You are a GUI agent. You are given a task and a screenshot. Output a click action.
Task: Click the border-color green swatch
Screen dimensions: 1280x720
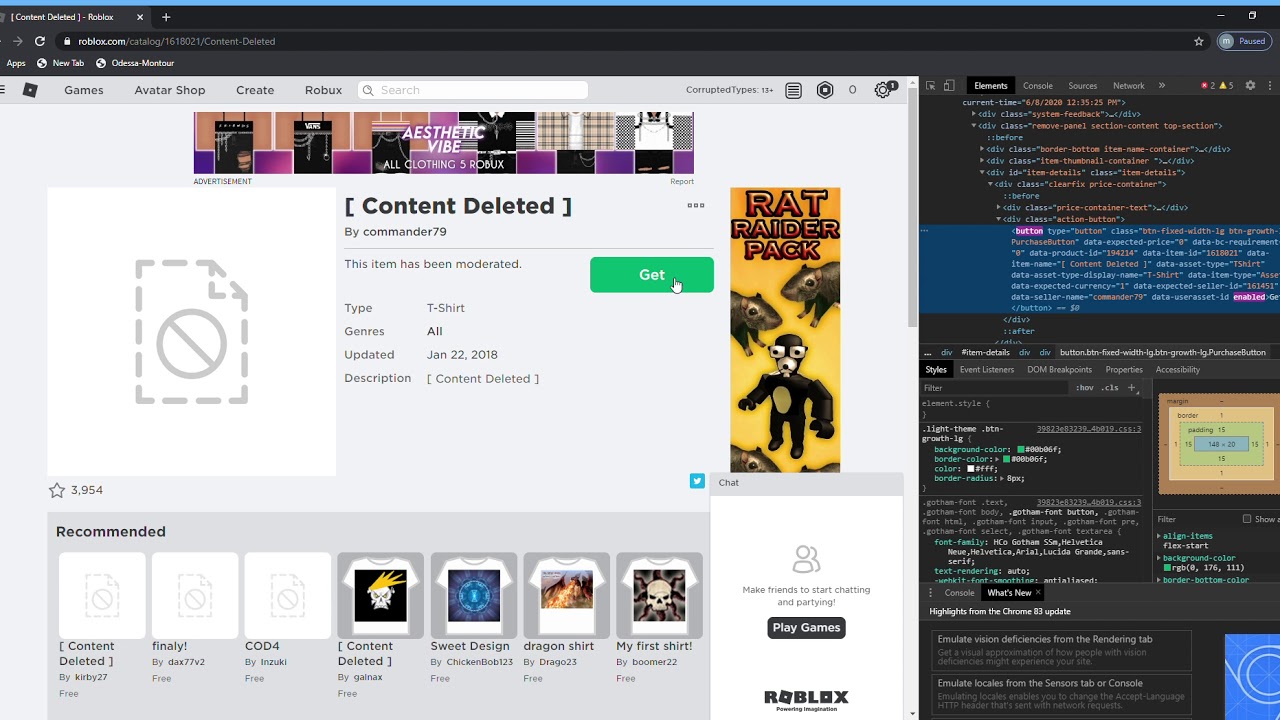pos(1007,459)
